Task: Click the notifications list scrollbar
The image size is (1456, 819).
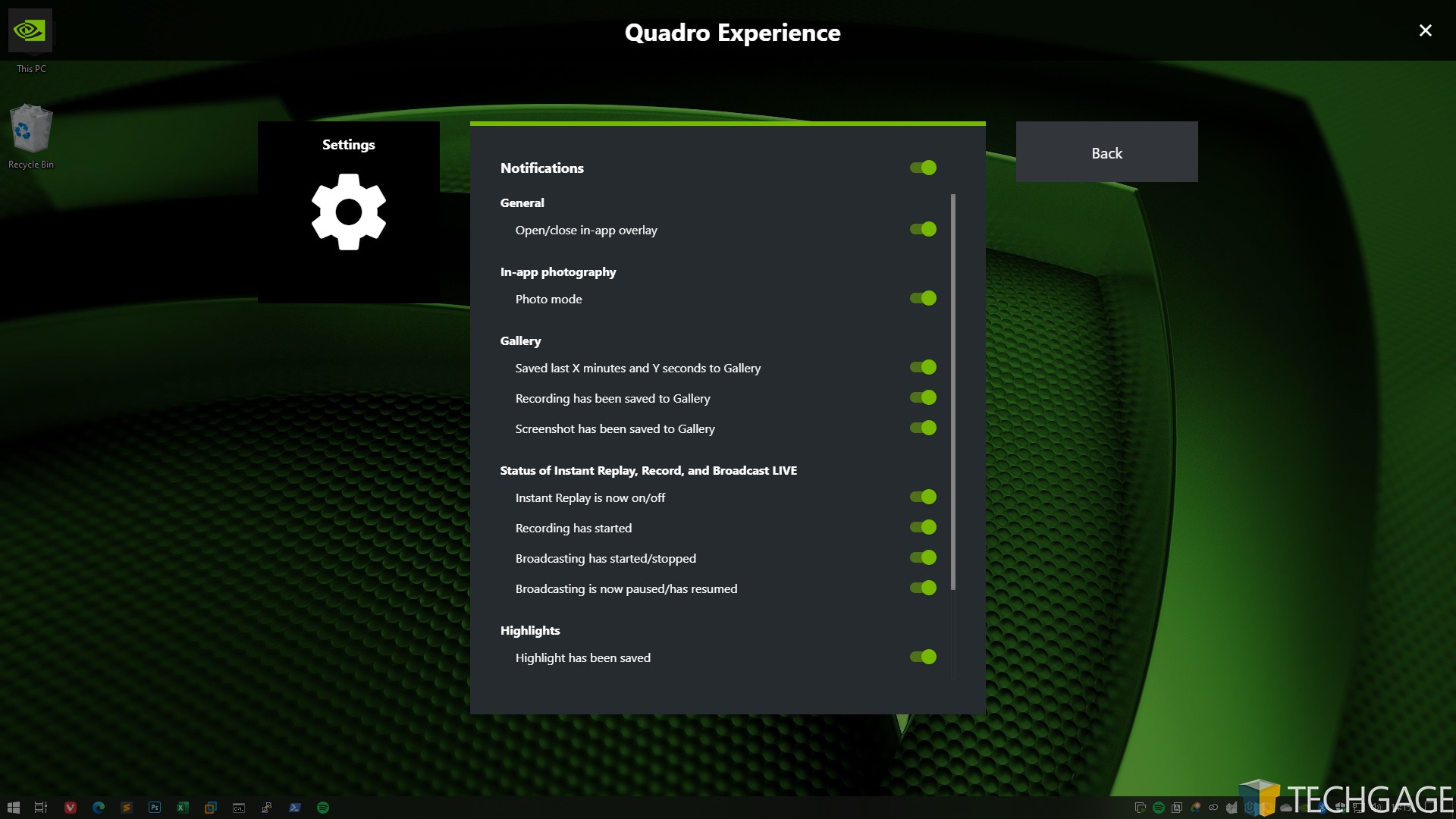Action: pyautogui.click(x=952, y=392)
